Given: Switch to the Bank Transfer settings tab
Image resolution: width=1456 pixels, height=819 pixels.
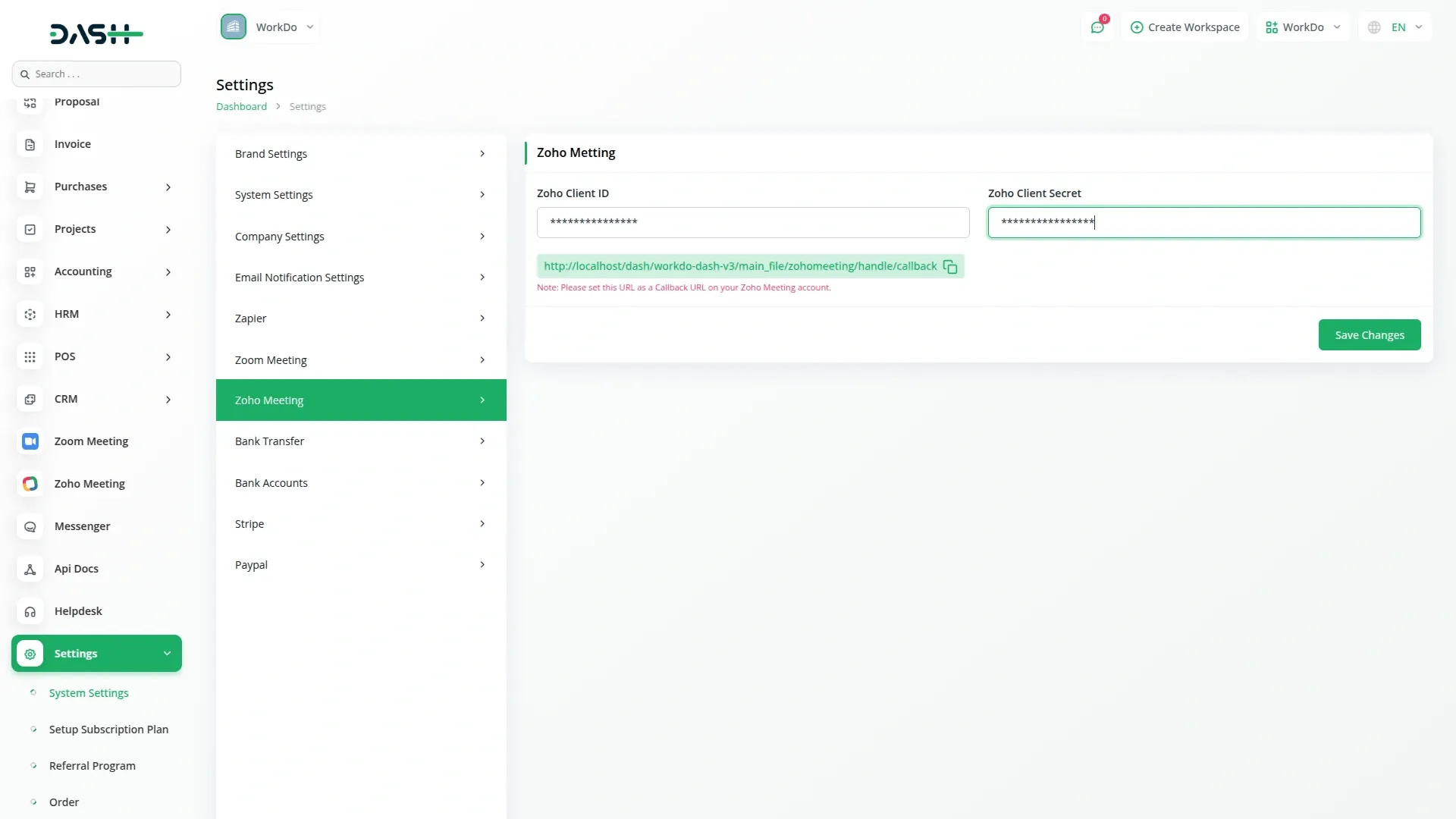Looking at the screenshot, I should (x=269, y=441).
